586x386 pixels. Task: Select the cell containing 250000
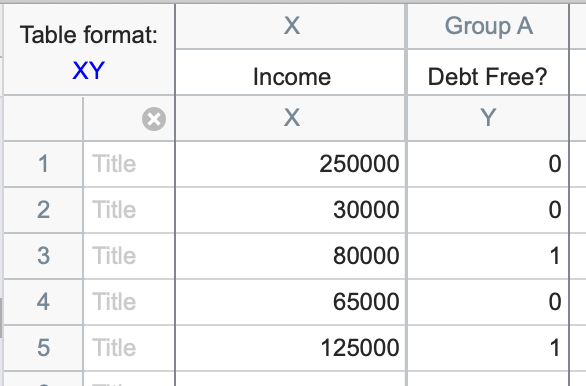coord(291,164)
